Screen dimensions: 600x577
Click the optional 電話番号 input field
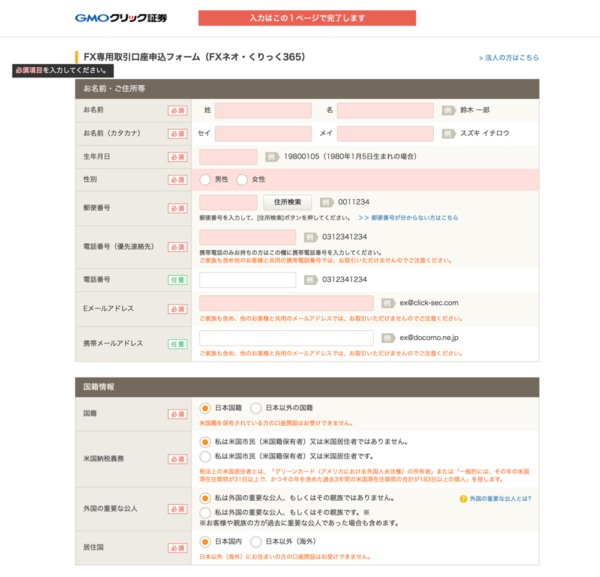tap(248, 280)
